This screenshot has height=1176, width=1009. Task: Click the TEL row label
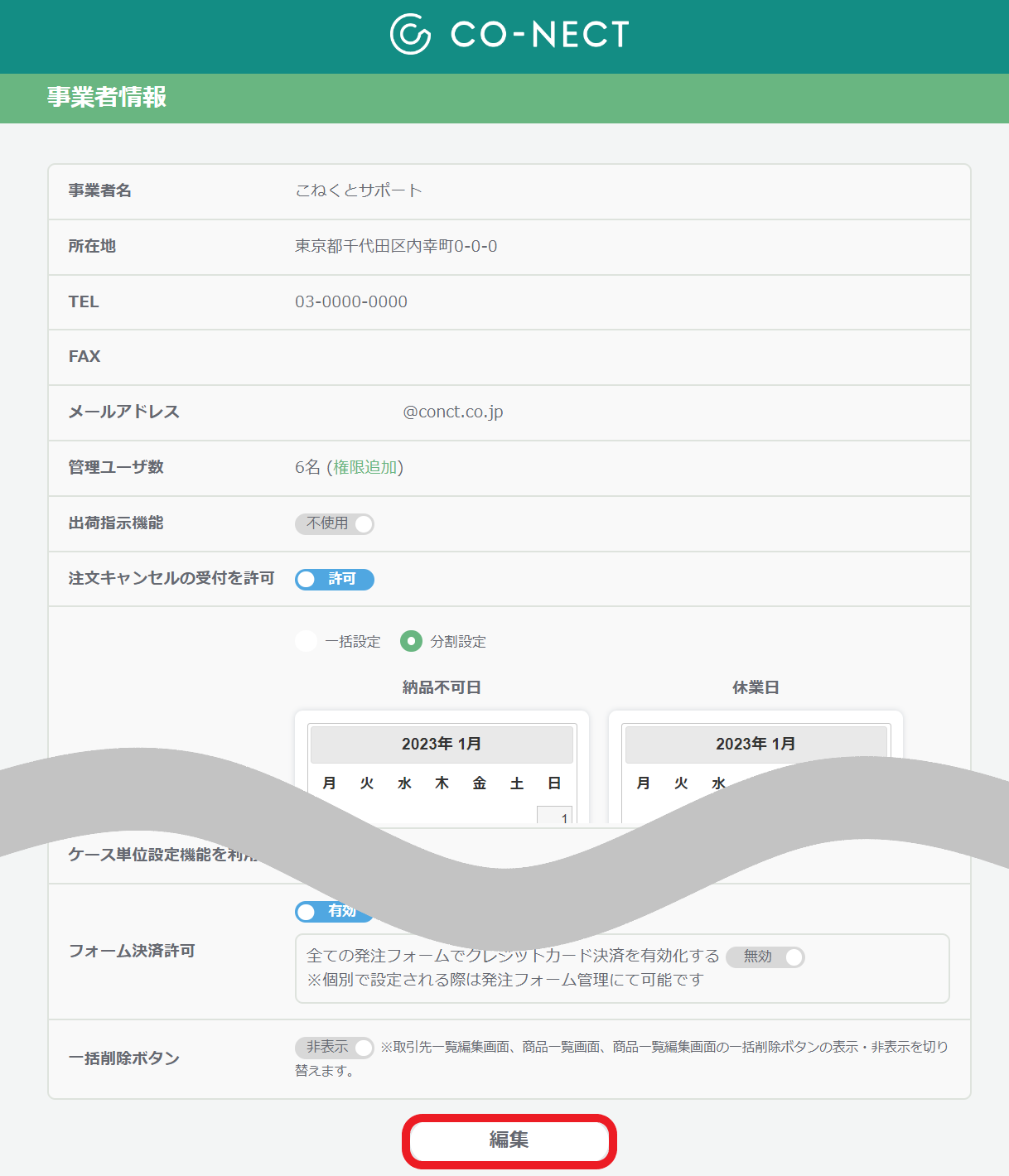pyautogui.click(x=84, y=301)
